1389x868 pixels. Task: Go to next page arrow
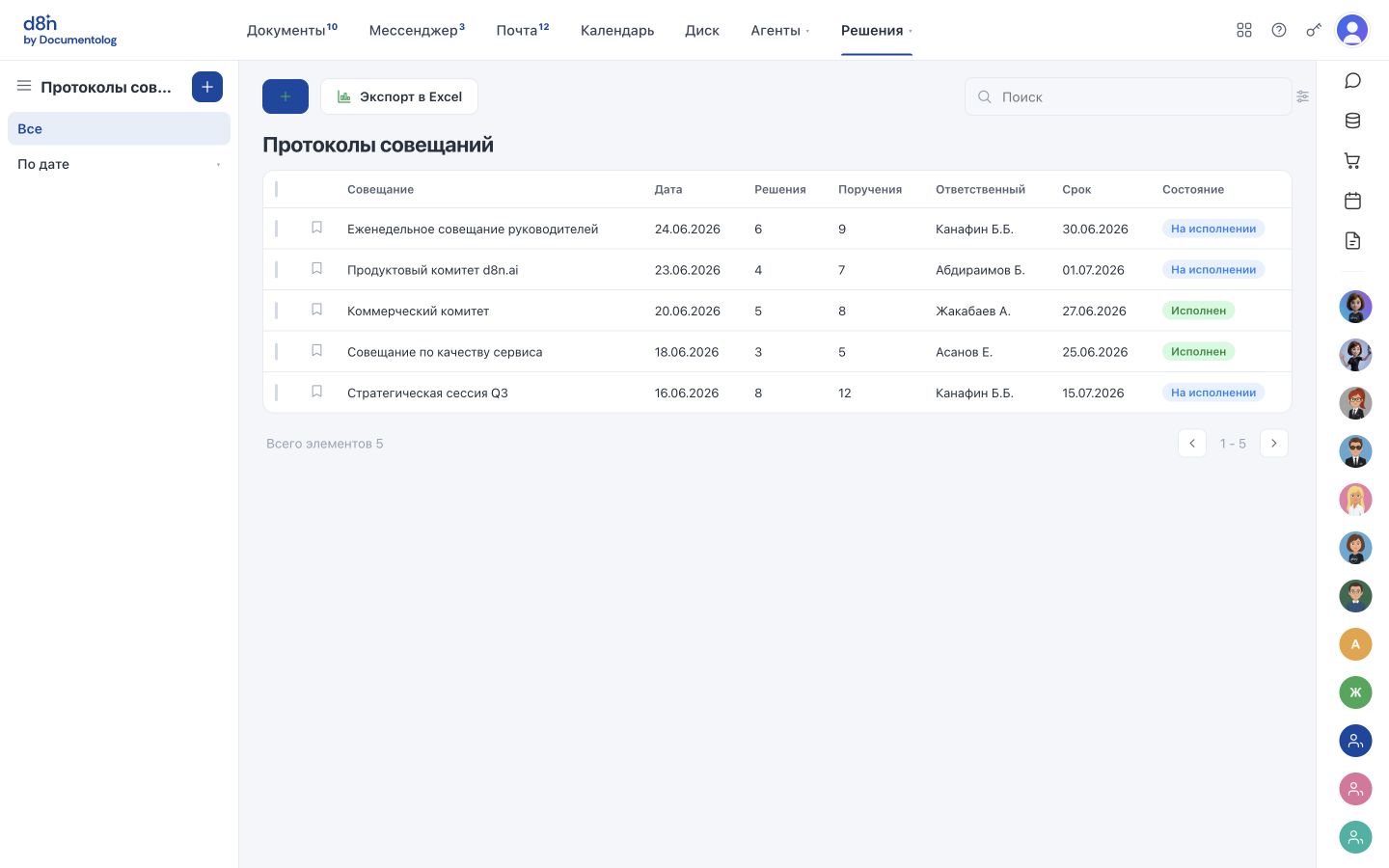(x=1274, y=444)
